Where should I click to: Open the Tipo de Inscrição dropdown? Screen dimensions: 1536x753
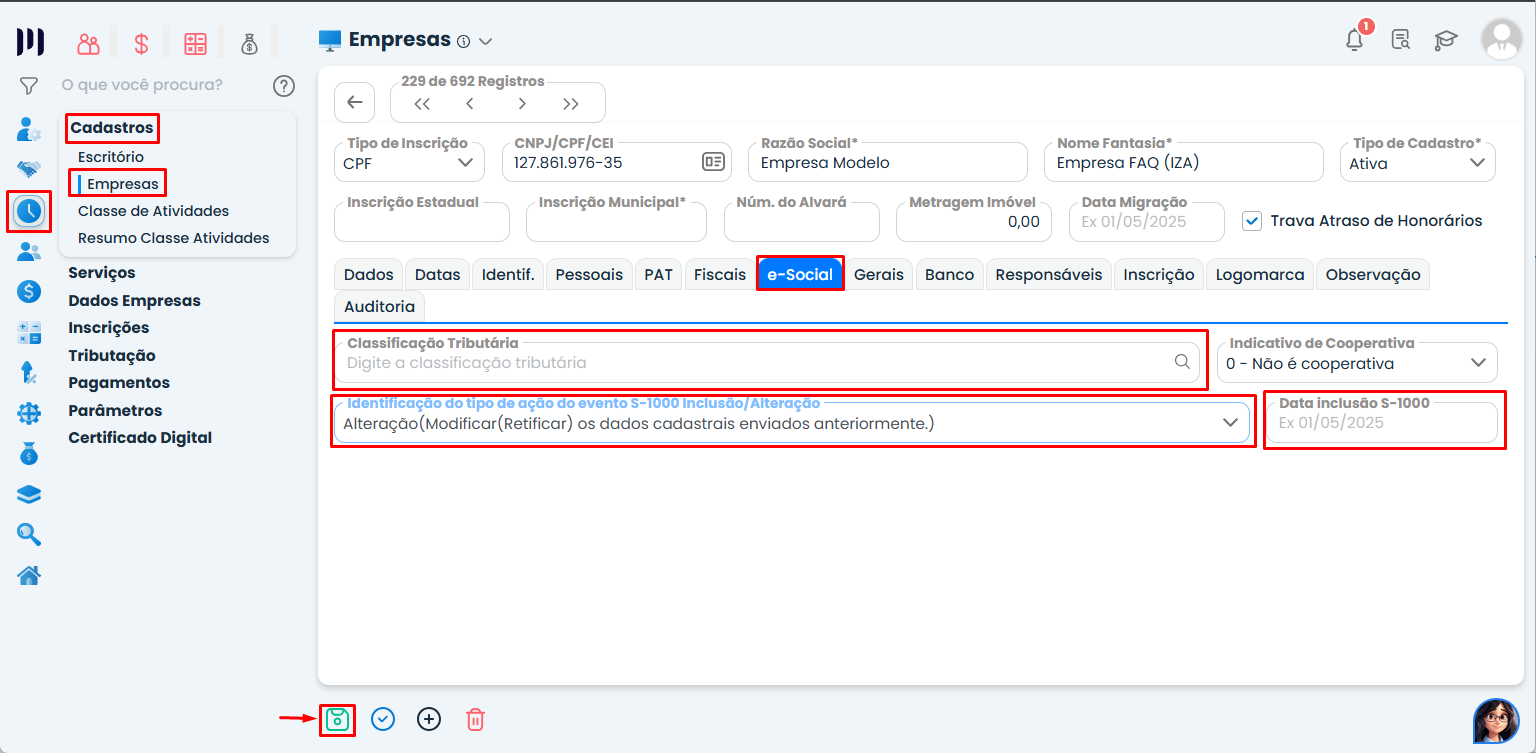pos(409,162)
